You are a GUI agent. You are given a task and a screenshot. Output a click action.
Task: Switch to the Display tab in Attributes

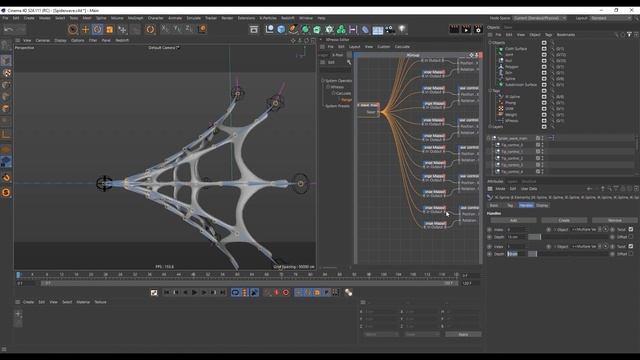point(542,205)
